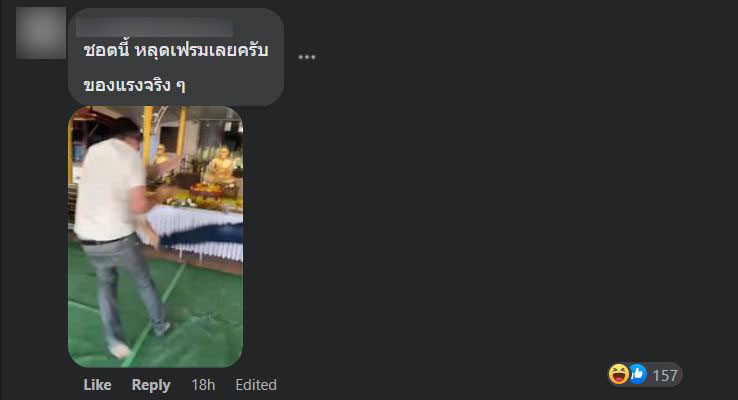Open the blurred commenter profile picture
Screen dimensions: 738x400
41,33
